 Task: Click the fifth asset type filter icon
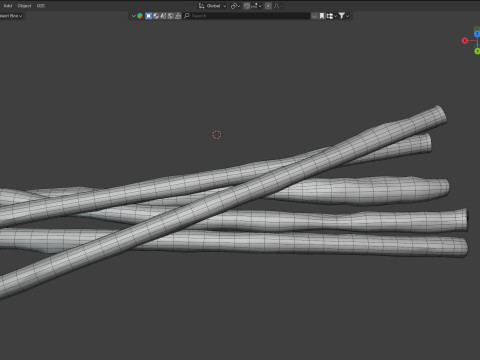(178, 16)
